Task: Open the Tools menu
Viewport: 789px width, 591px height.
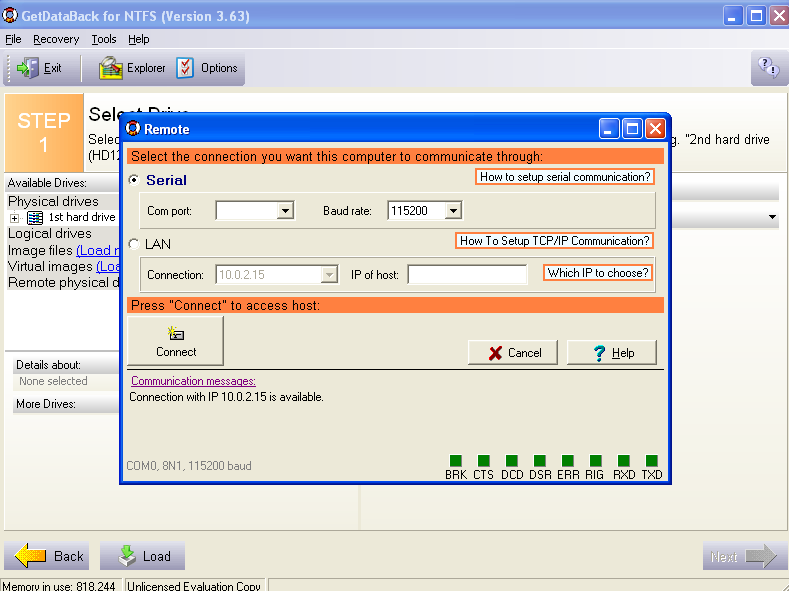Action: 104,39
